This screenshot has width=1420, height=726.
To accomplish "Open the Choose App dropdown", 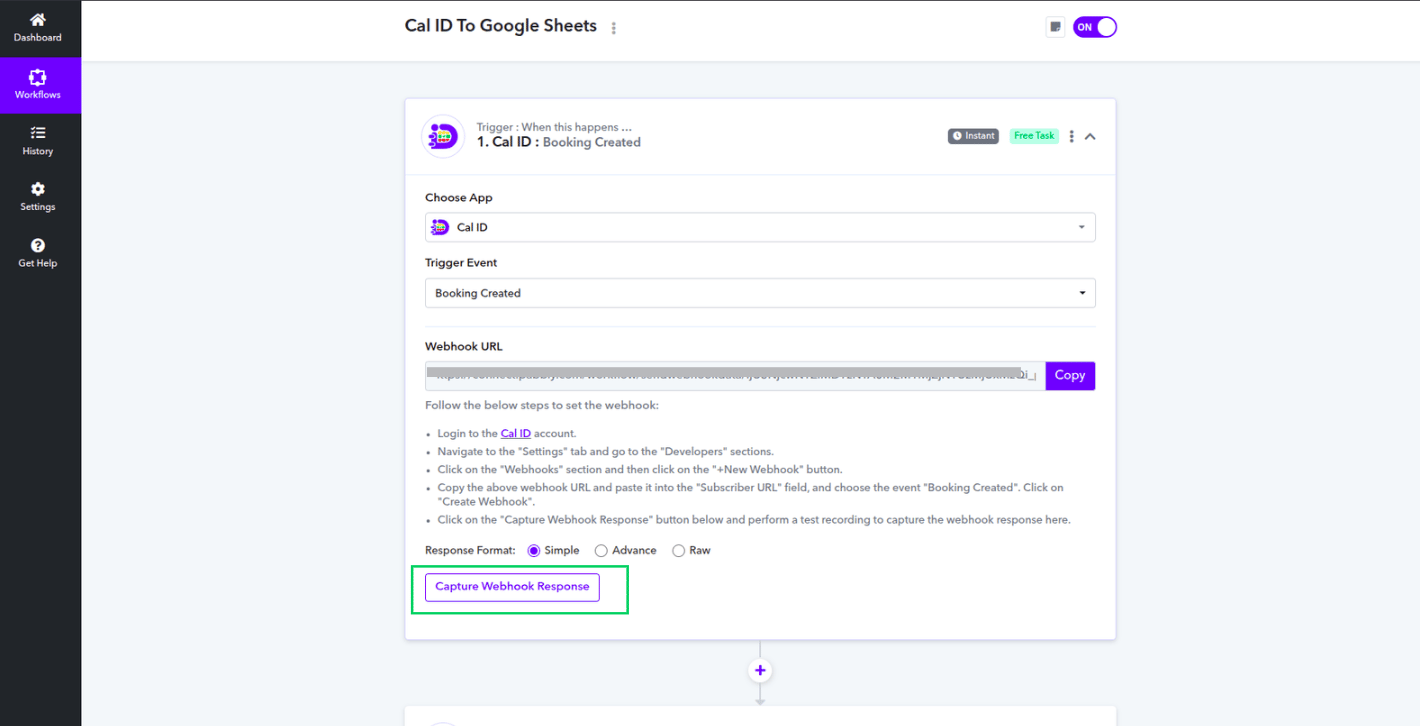I will click(760, 227).
